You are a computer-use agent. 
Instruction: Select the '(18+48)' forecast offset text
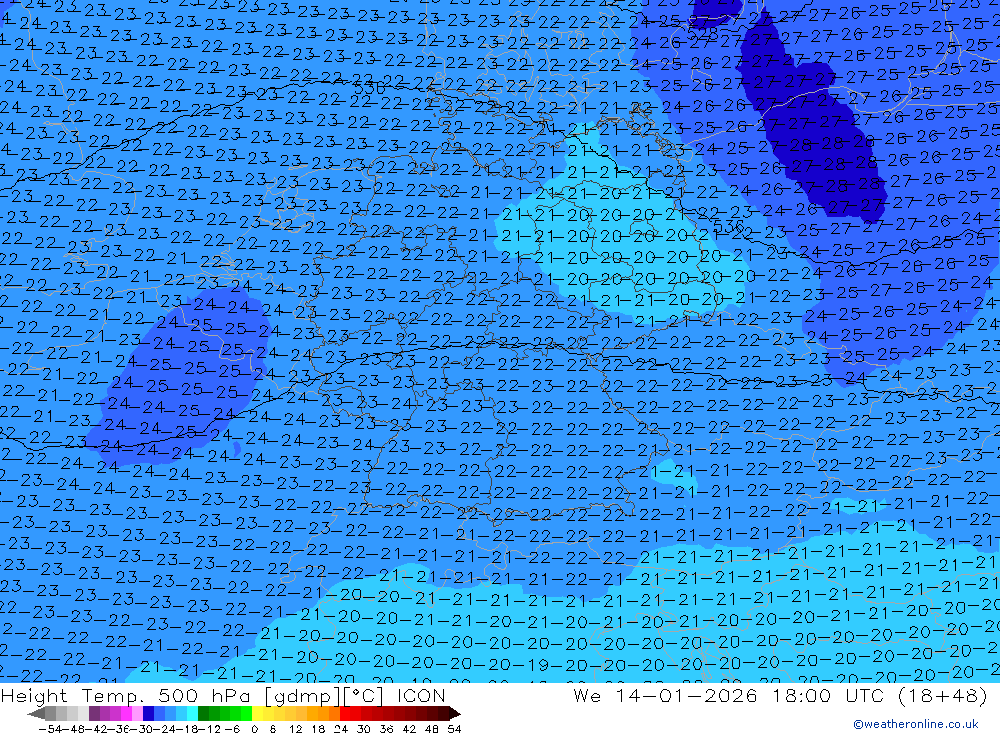[944, 696]
